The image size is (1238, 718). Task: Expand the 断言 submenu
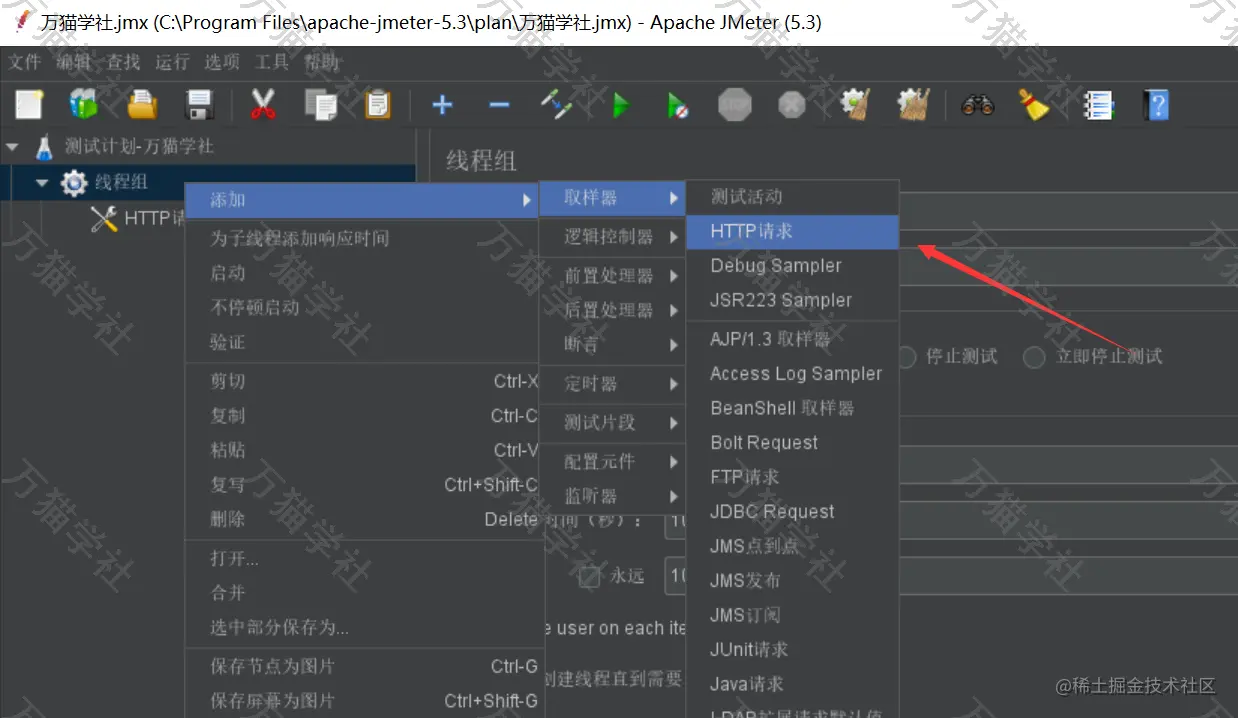612,344
